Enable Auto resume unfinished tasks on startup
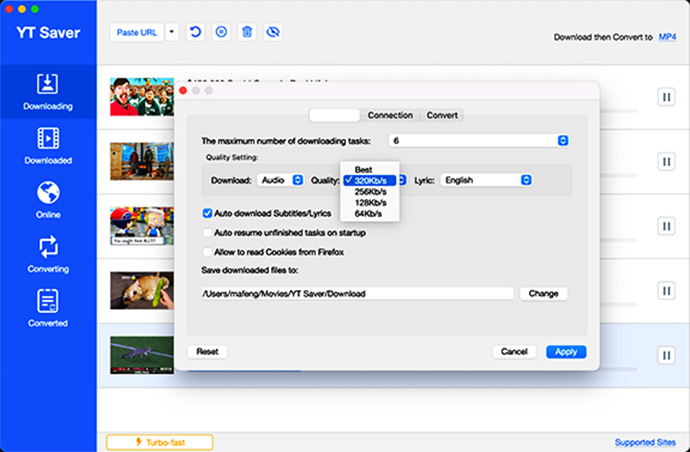Screen dimensions: 690x452 click(x=207, y=233)
